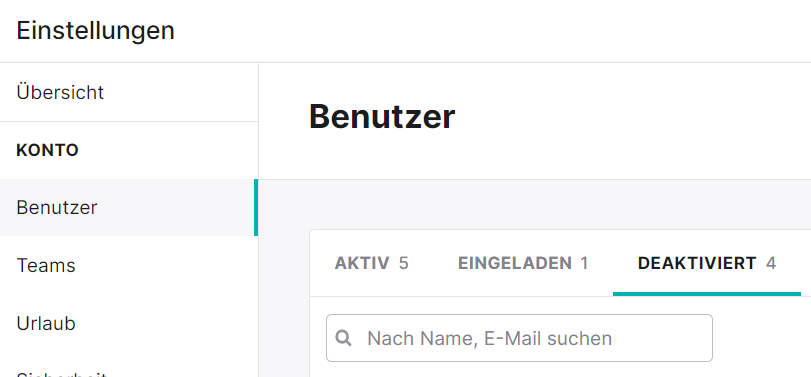Click the search placeholder text 'E-Mail suchen'
Image resolution: width=811 pixels, height=377 pixels.
(548, 339)
